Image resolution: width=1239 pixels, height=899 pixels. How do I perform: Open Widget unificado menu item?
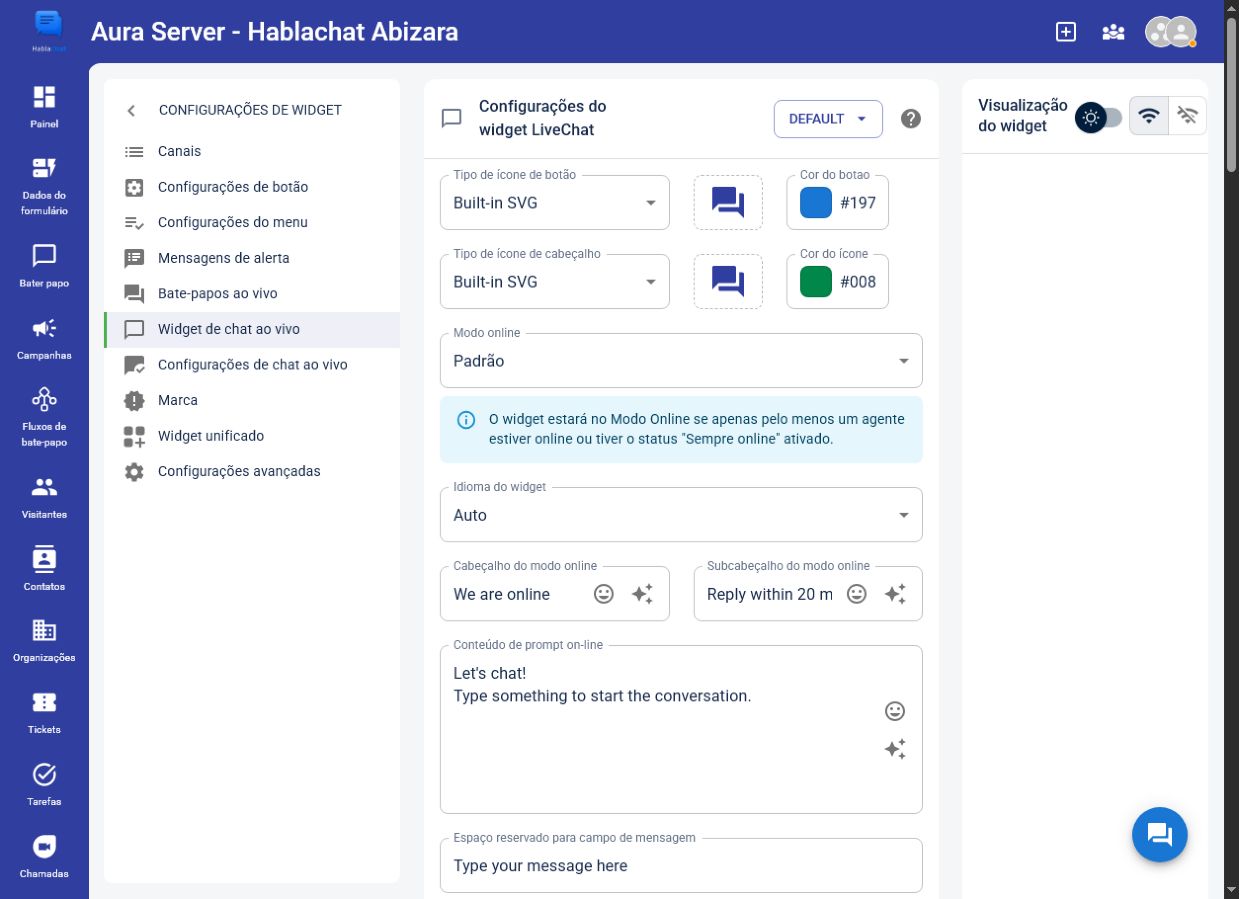pyautogui.click(x=252, y=436)
